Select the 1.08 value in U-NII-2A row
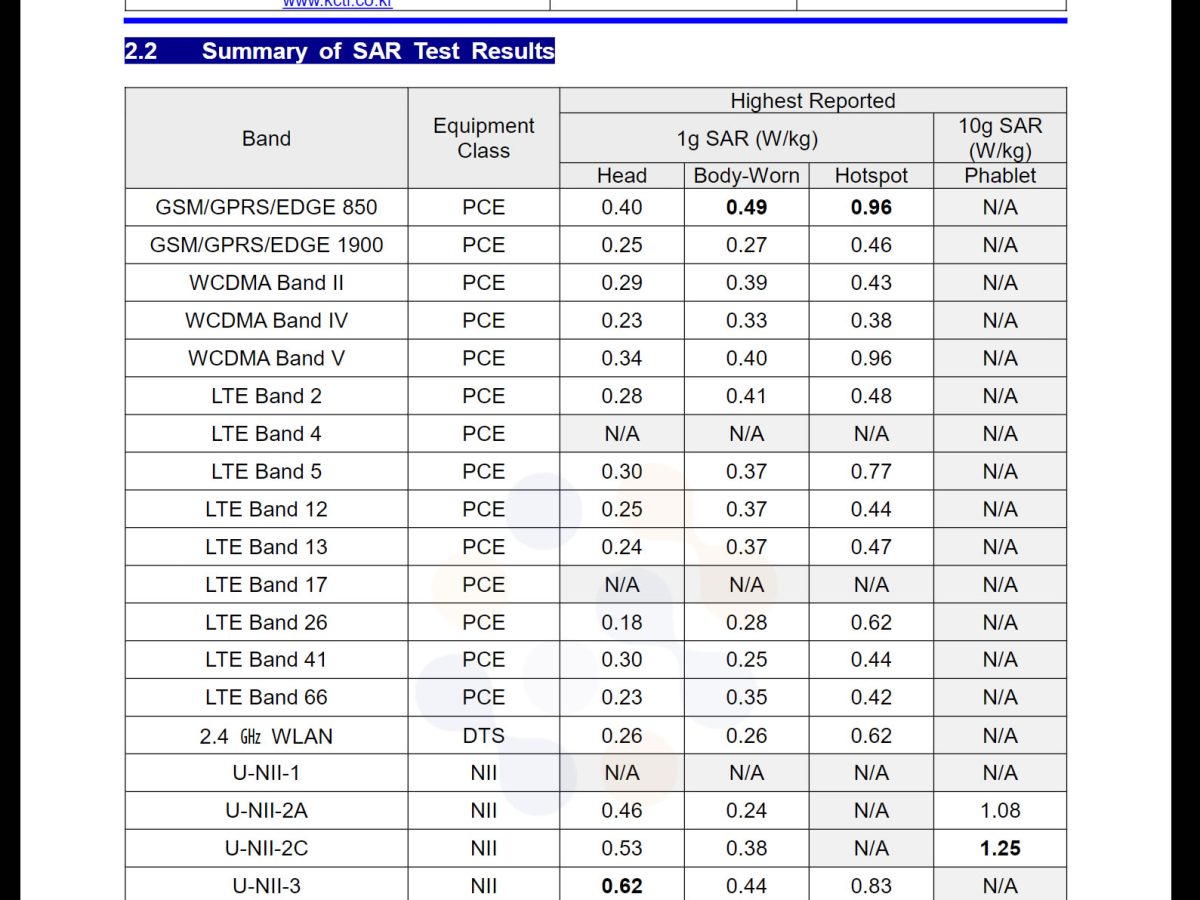 click(x=1000, y=811)
